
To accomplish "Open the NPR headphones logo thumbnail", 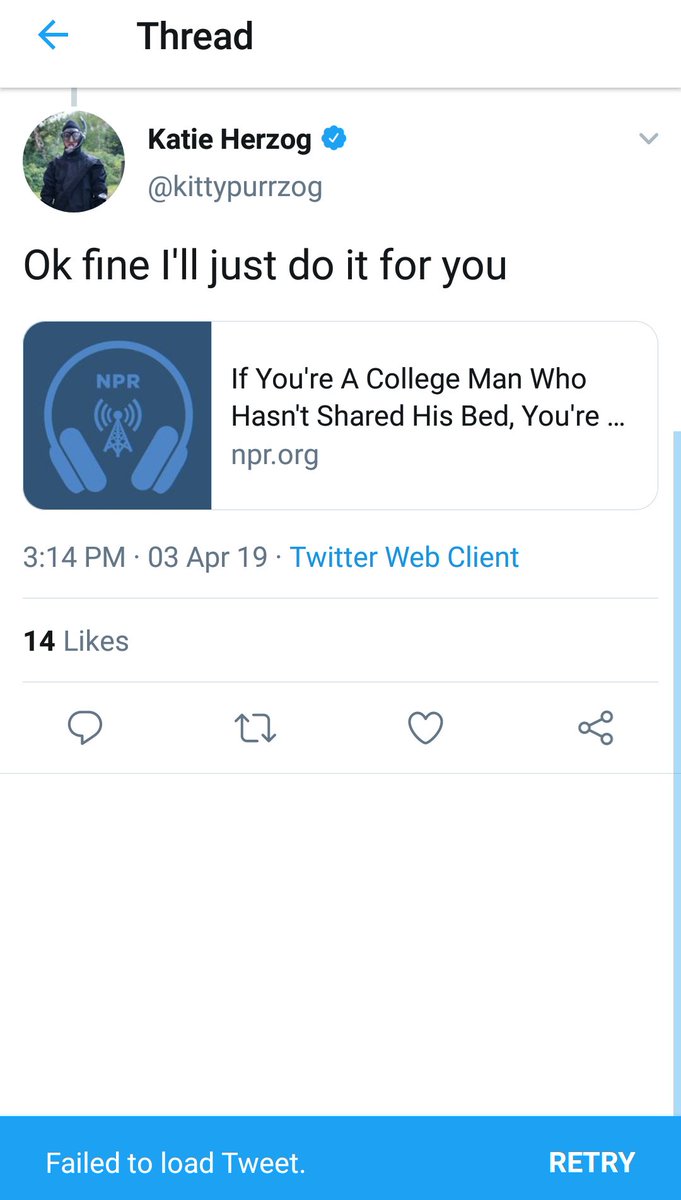I will [x=118, y=415].
